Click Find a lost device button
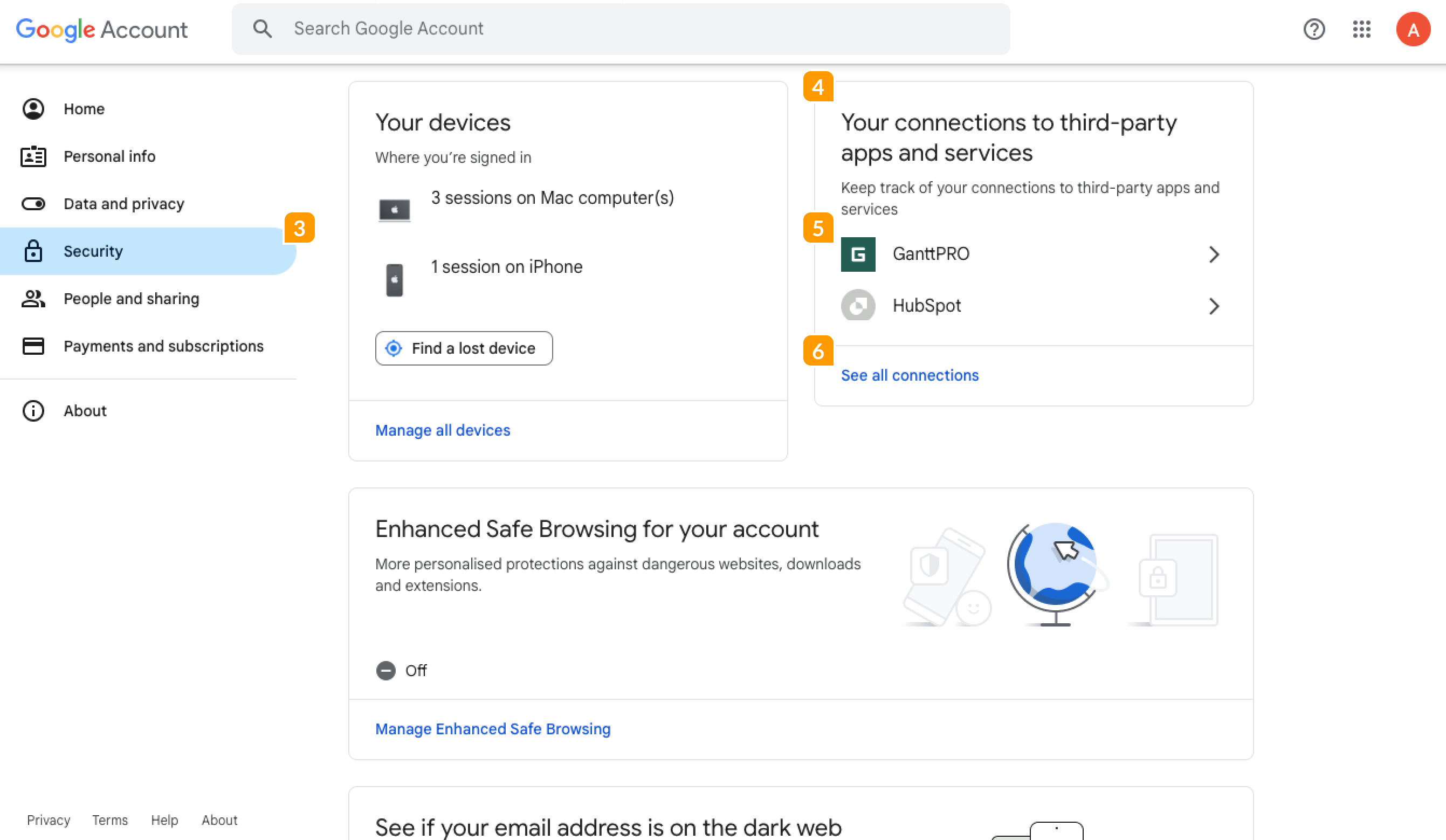The image size is (1446, 840). [x=464, y=348]
